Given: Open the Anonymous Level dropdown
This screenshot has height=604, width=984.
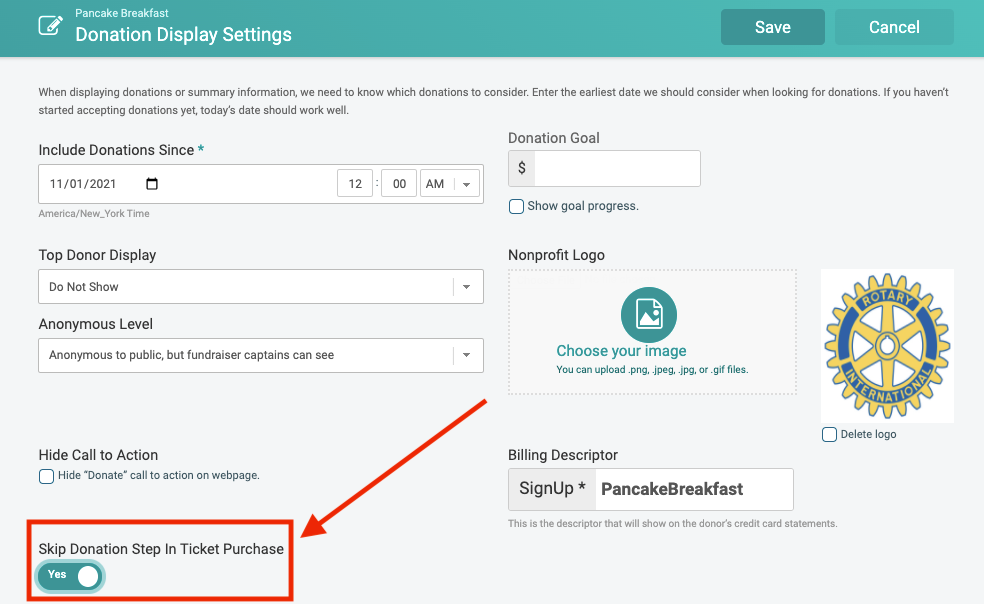Looking at the screenshot, I should click(x=261, y=355).
